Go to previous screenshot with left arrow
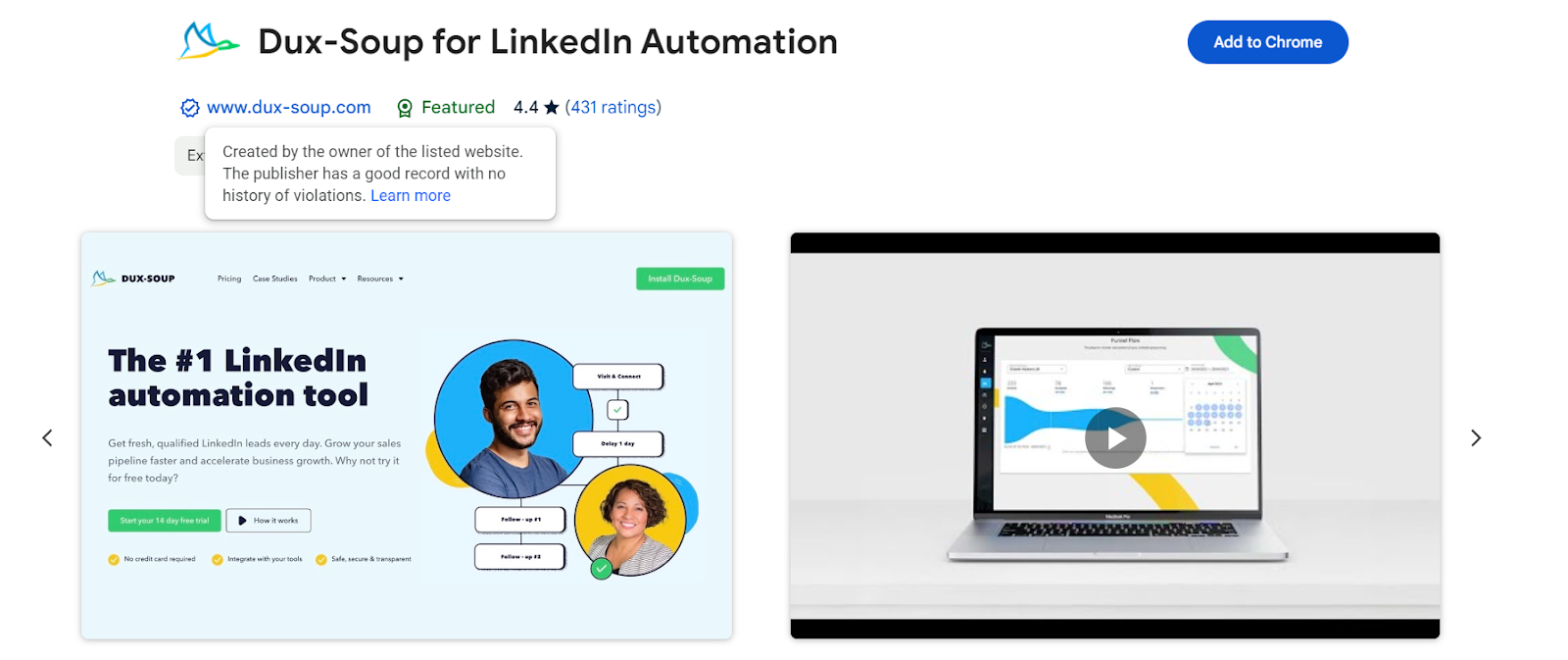This screenshot has height=660, width=1568. pos(47,437)
